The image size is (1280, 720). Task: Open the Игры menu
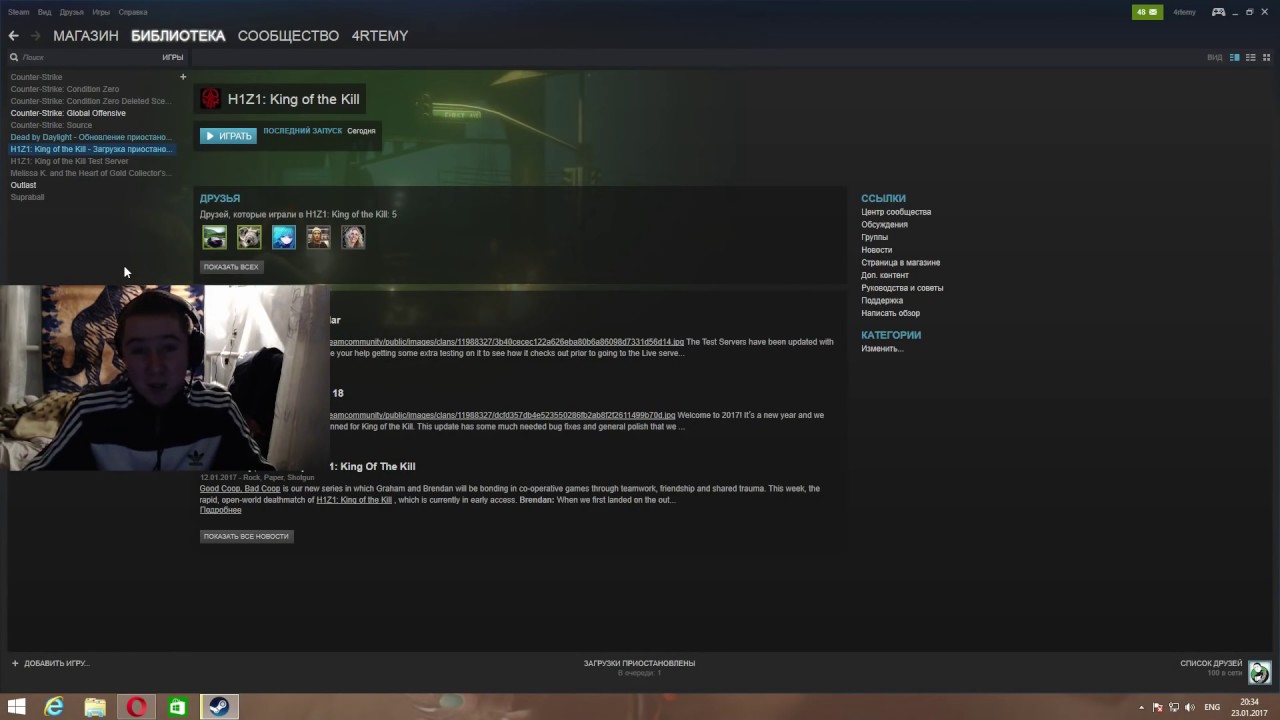(101, 12)
